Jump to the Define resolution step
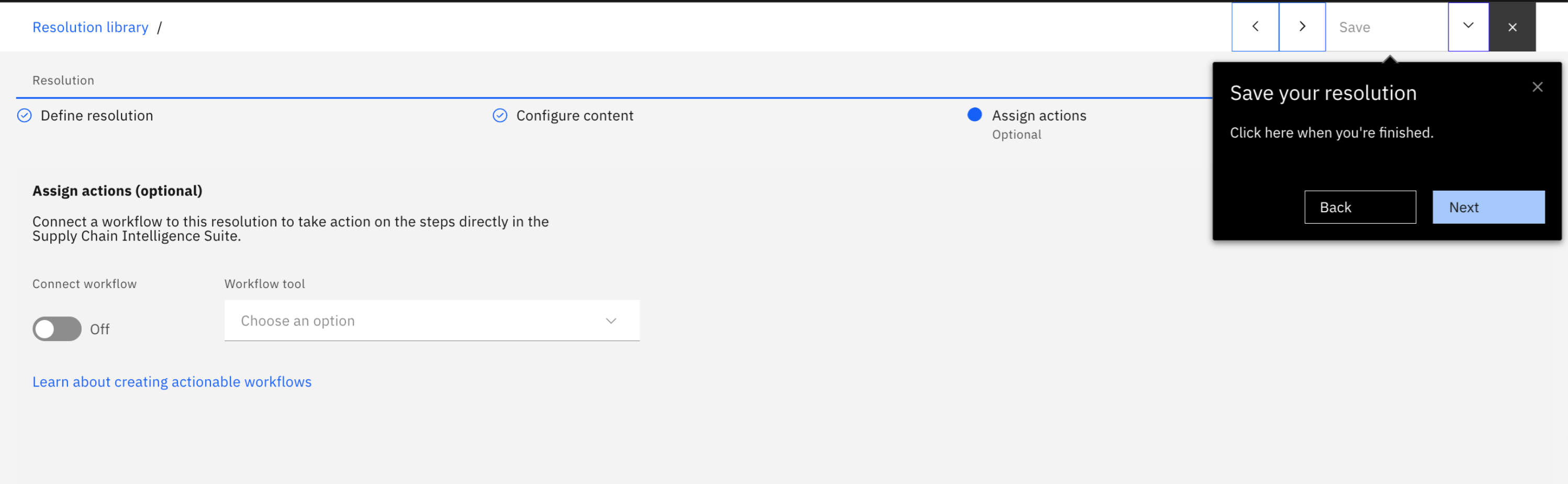 coord(97,116)
